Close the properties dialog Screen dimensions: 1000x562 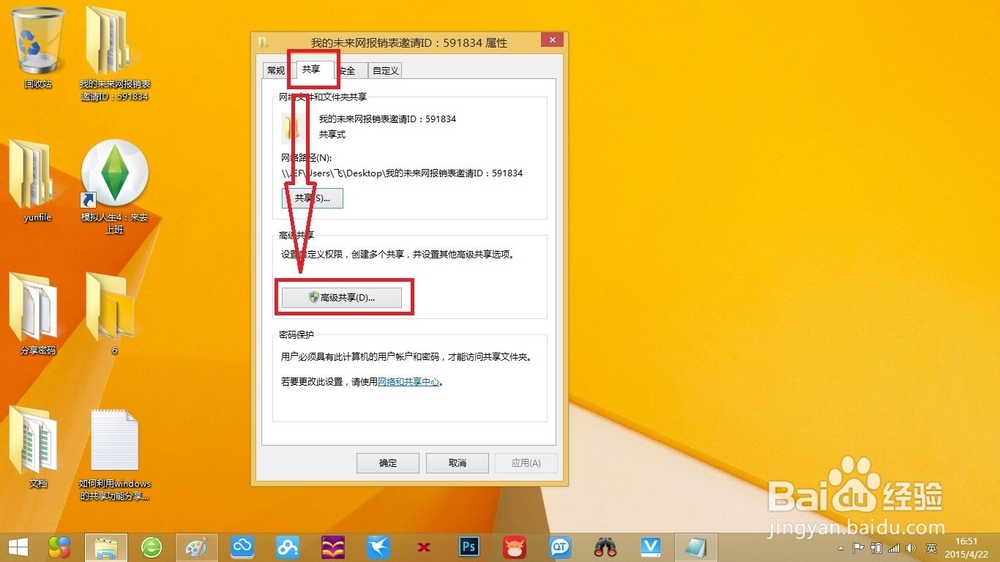[552, 40]
